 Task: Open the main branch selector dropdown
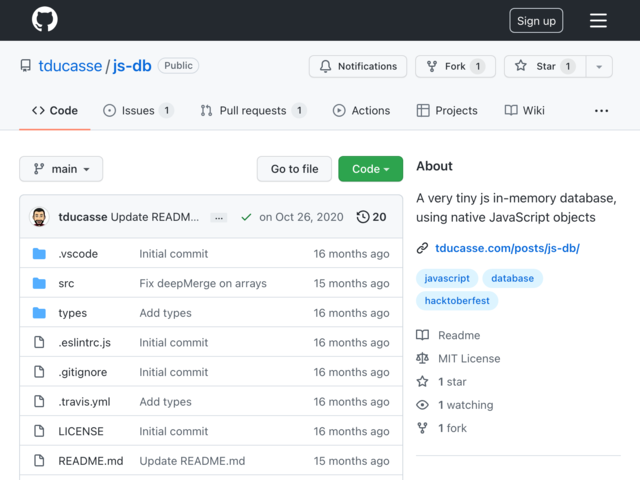[x=61, y=169]
